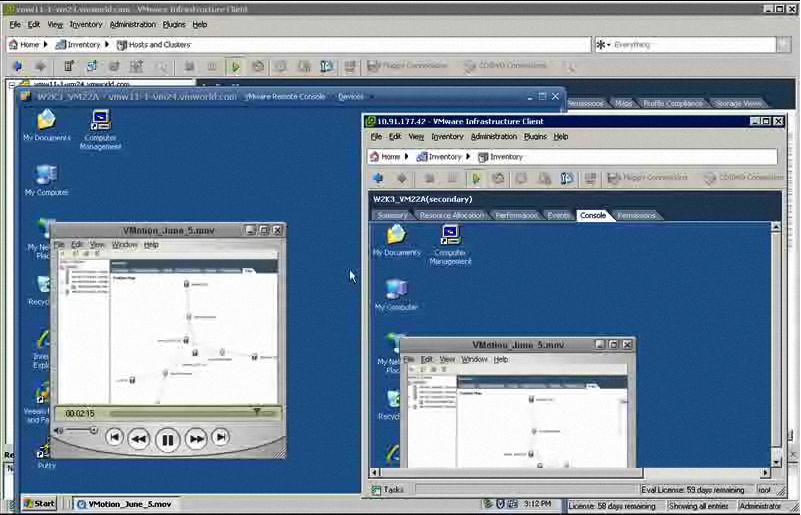This screenshot has width=801, height=515.
Task: Click Eval License: 59 days remaining status text
Action: (x=693, y=490)
